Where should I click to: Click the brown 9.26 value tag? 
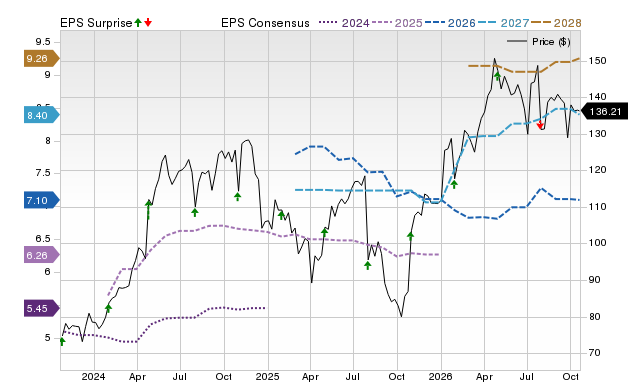click(41, 58)
